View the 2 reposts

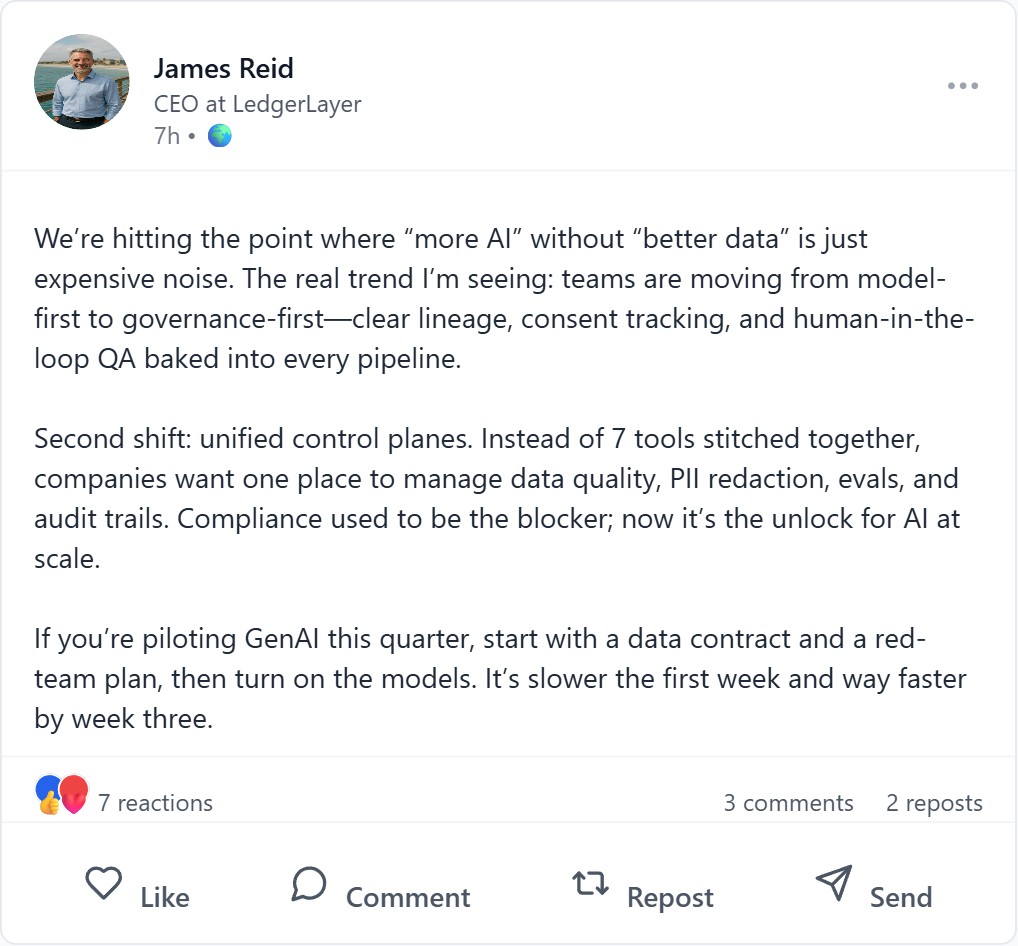tap(933, 803)
